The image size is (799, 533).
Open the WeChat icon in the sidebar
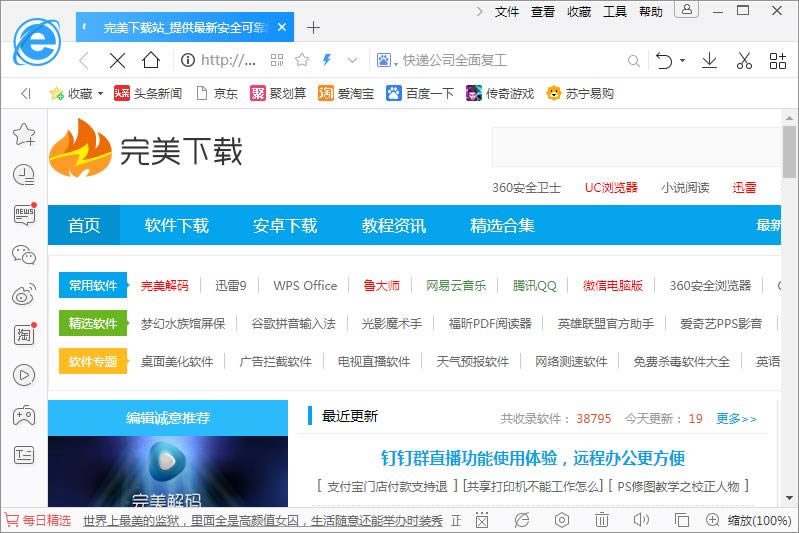(x=24, y=255)
